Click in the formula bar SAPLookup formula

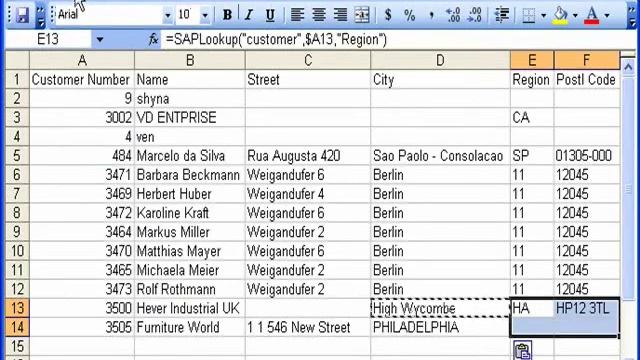point(276,40)
